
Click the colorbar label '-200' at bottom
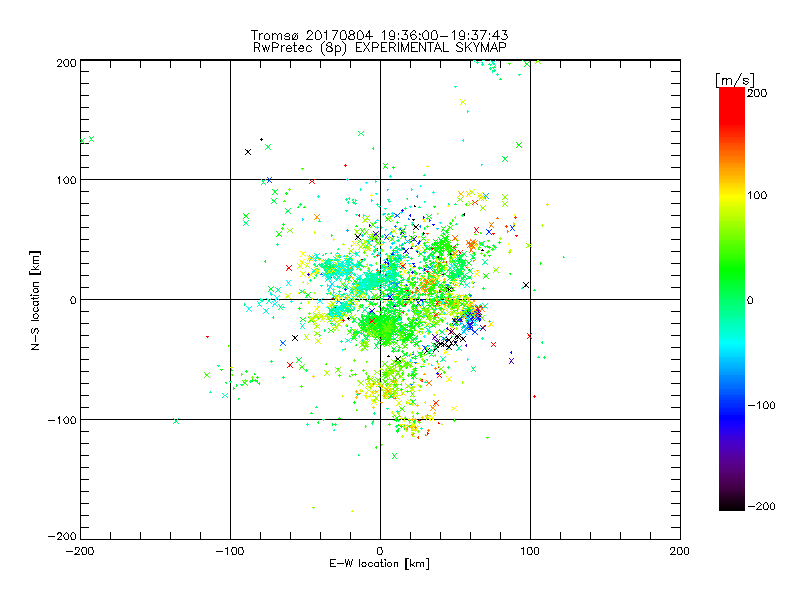tap(761, 506)
